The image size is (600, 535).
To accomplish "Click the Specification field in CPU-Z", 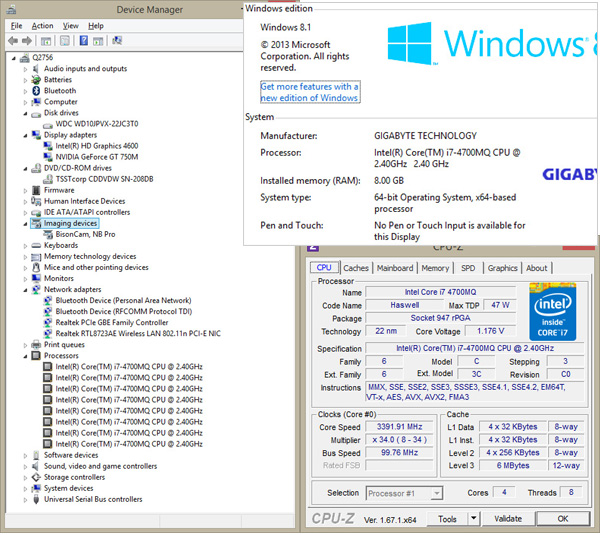I will [x=474, y=348].
